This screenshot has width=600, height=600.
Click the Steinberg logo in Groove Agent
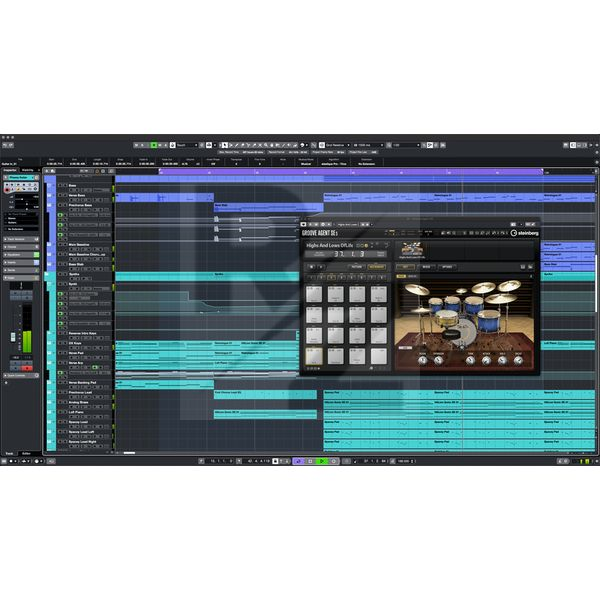(525, 233)
